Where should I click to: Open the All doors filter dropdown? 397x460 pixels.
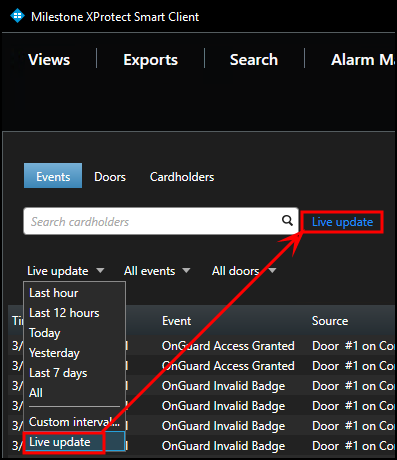[x=244, y=271]
